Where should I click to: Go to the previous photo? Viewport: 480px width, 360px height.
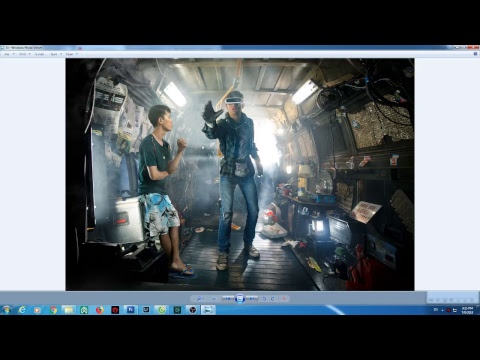(228, 299)
